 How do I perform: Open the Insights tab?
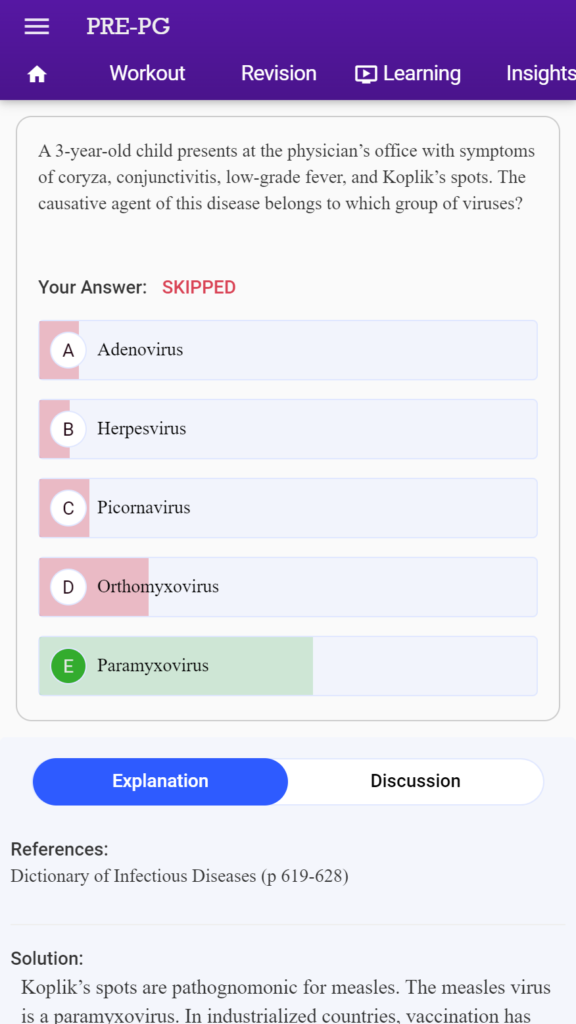coord(541,73)
